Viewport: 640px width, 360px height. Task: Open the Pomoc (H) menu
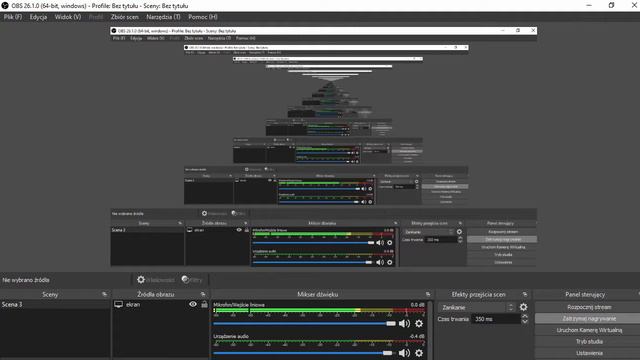click(x=202, y=17)
